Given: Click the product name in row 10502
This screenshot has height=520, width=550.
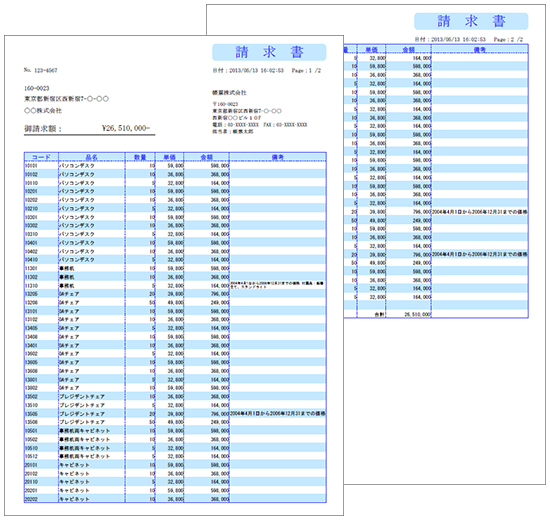Looking at the screenshot, I should tap(85, 439).
